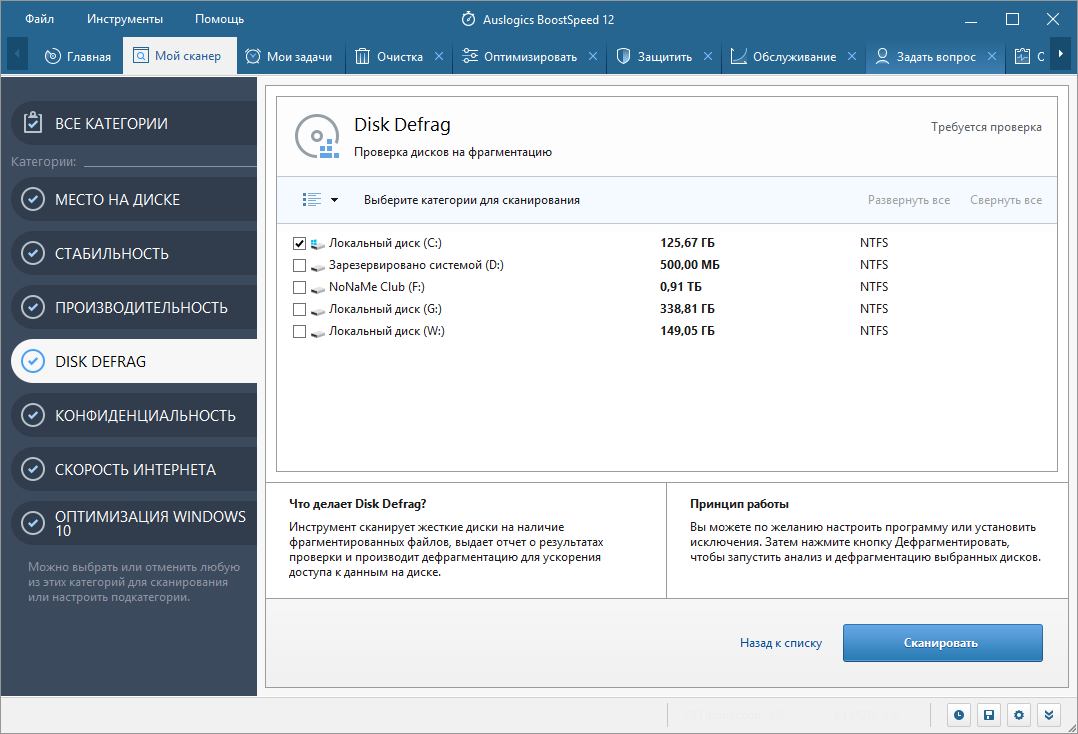This screenshot has width=1078, height=734.
Task: Open settings via the gear icon
Action: pyautogui.click(x=1019, y=715)
